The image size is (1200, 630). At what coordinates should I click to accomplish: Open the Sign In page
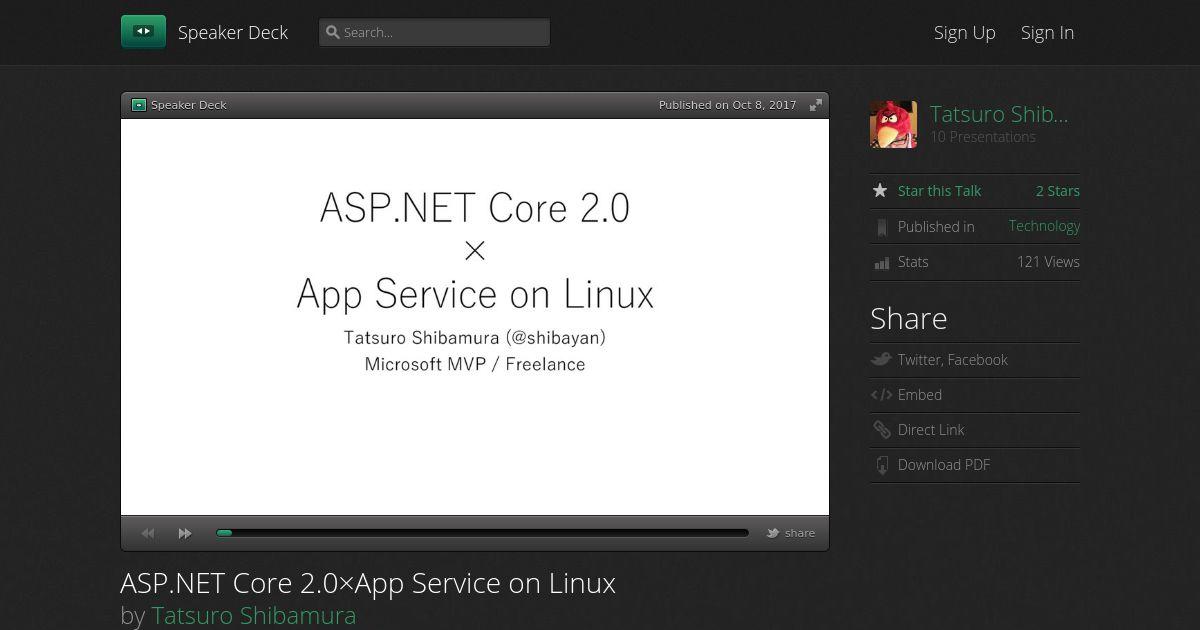[1047, 32]
